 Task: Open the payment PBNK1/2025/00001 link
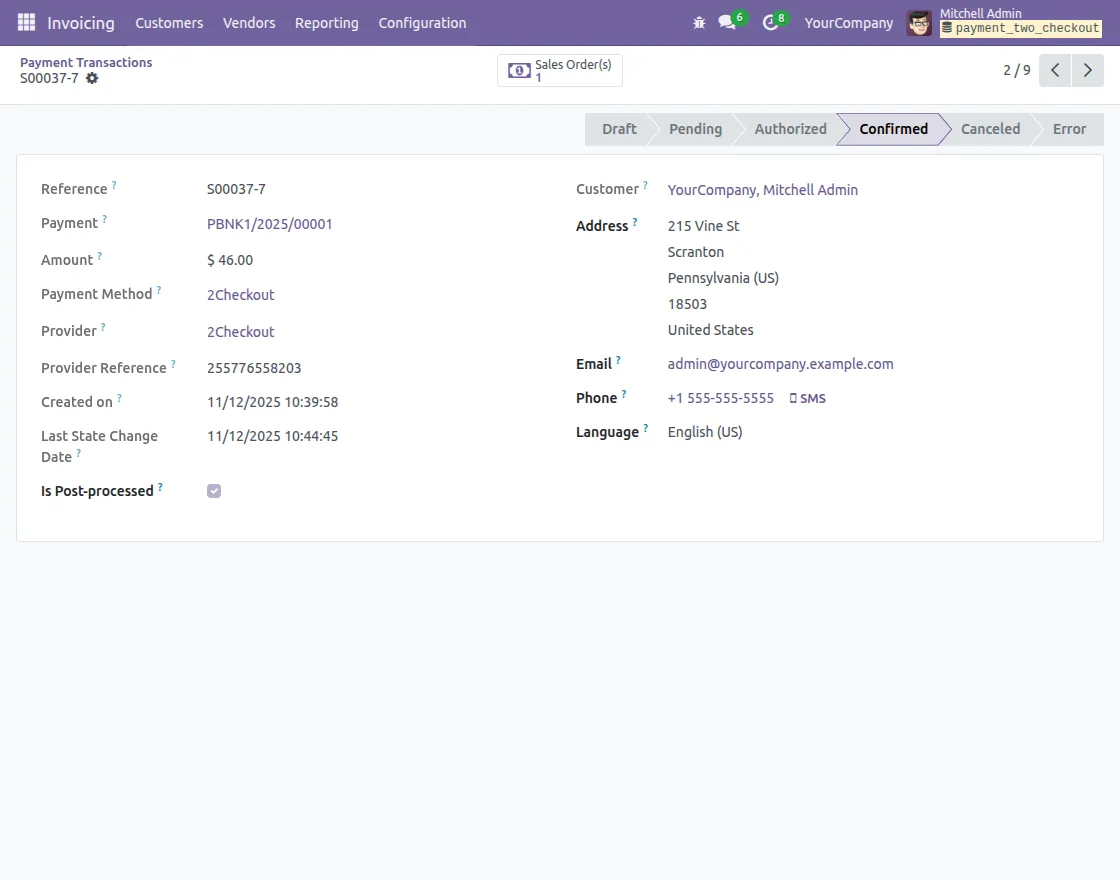tap(270, 224)
